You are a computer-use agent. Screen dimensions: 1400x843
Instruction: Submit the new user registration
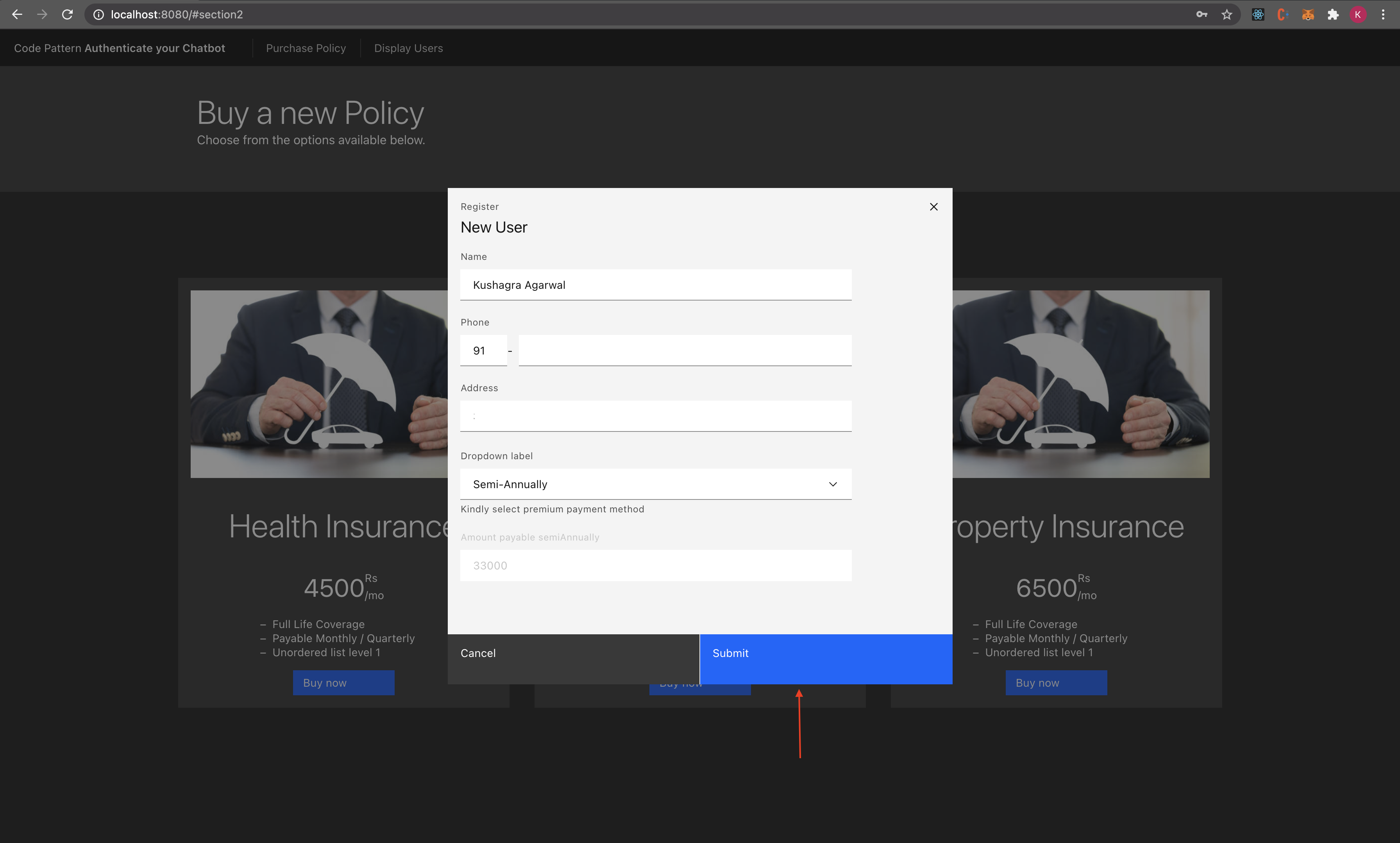click(825, 659)
